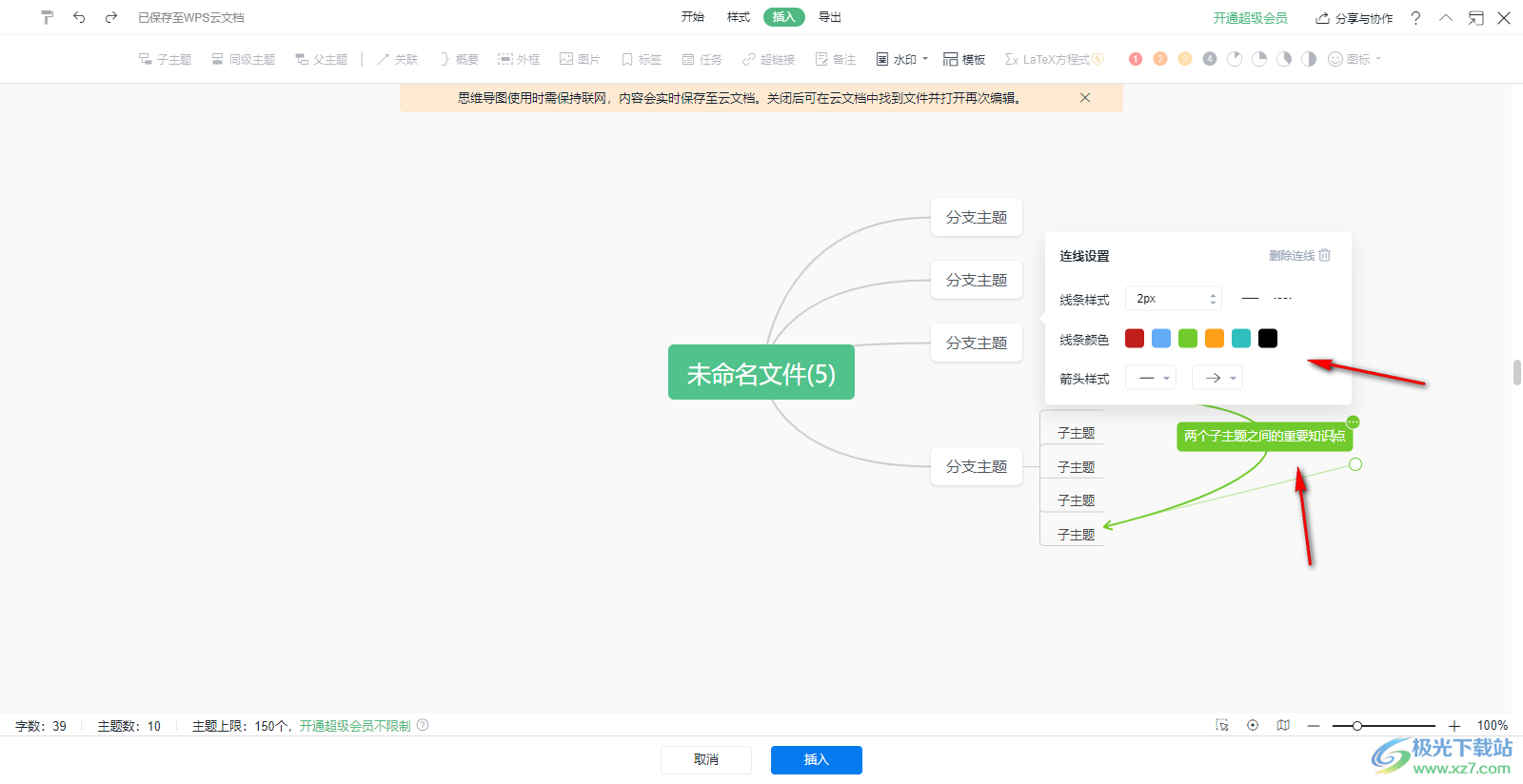Open the start arrow style dropdown
Screen dimensions: 1523x784
click(1151, 378)
